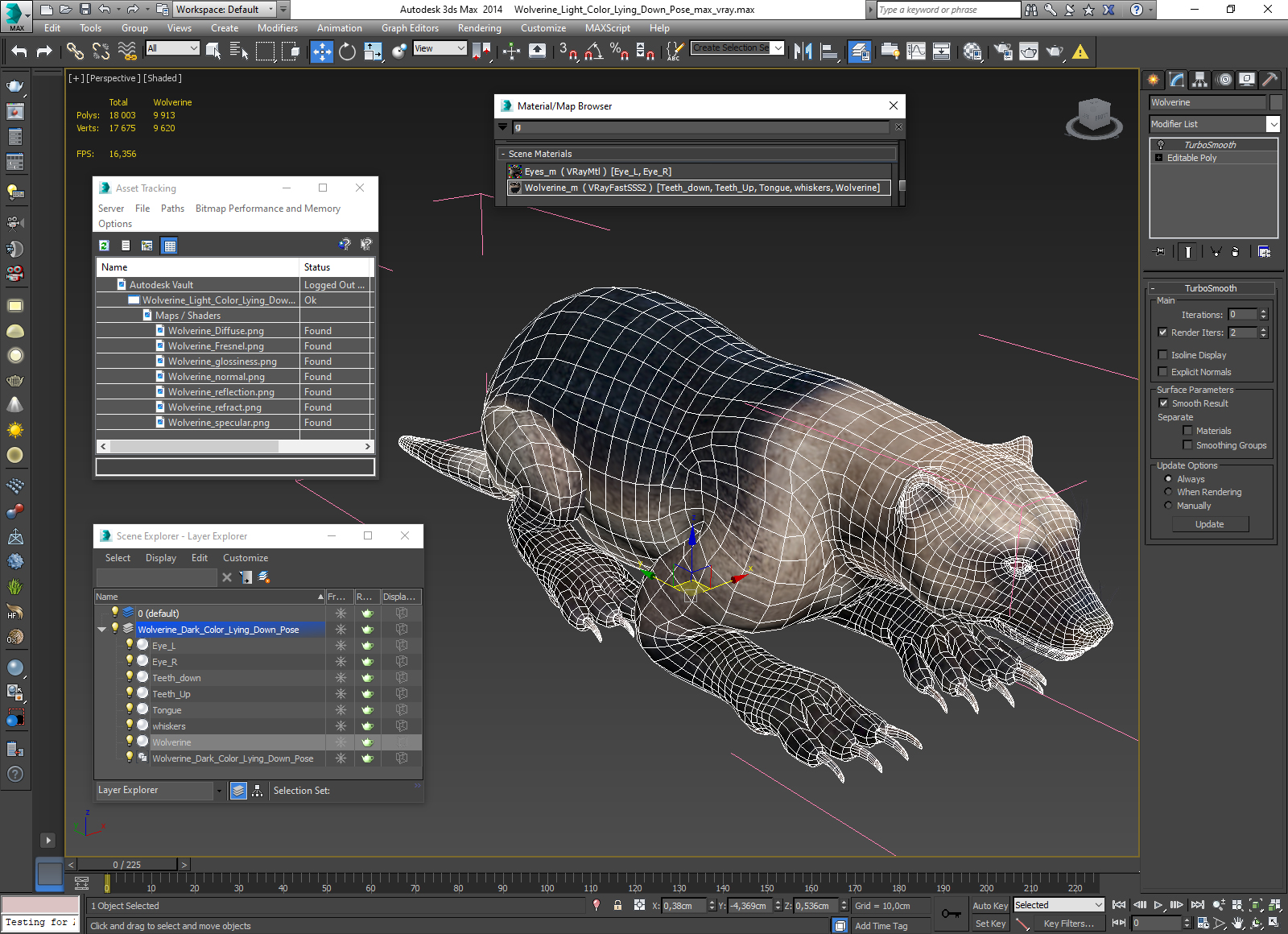Switch to the Motion command panel
Screen dimensions: 1288x934
coord(1224,79)
